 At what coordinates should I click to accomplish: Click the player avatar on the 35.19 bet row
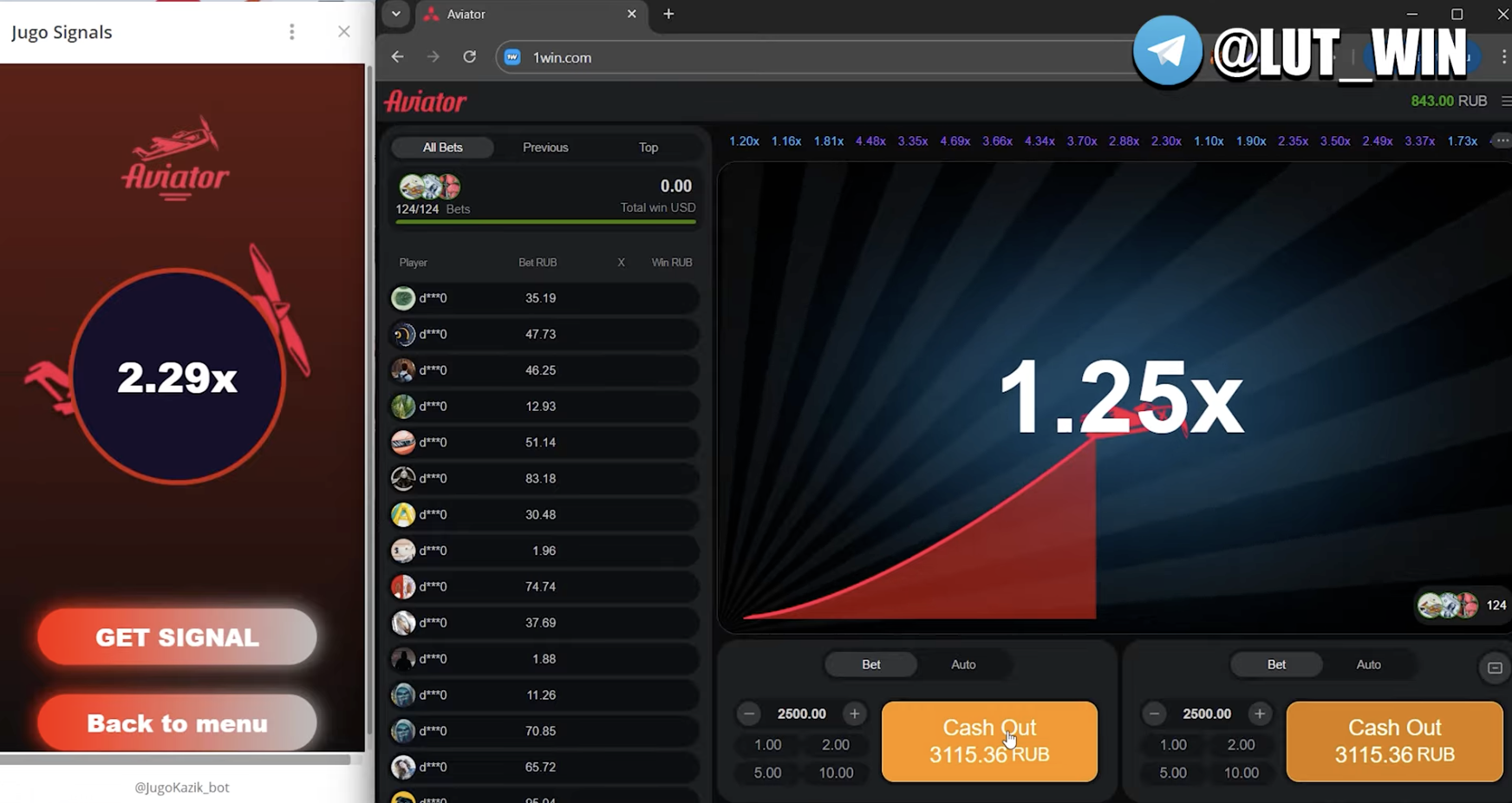click(403, 298)
